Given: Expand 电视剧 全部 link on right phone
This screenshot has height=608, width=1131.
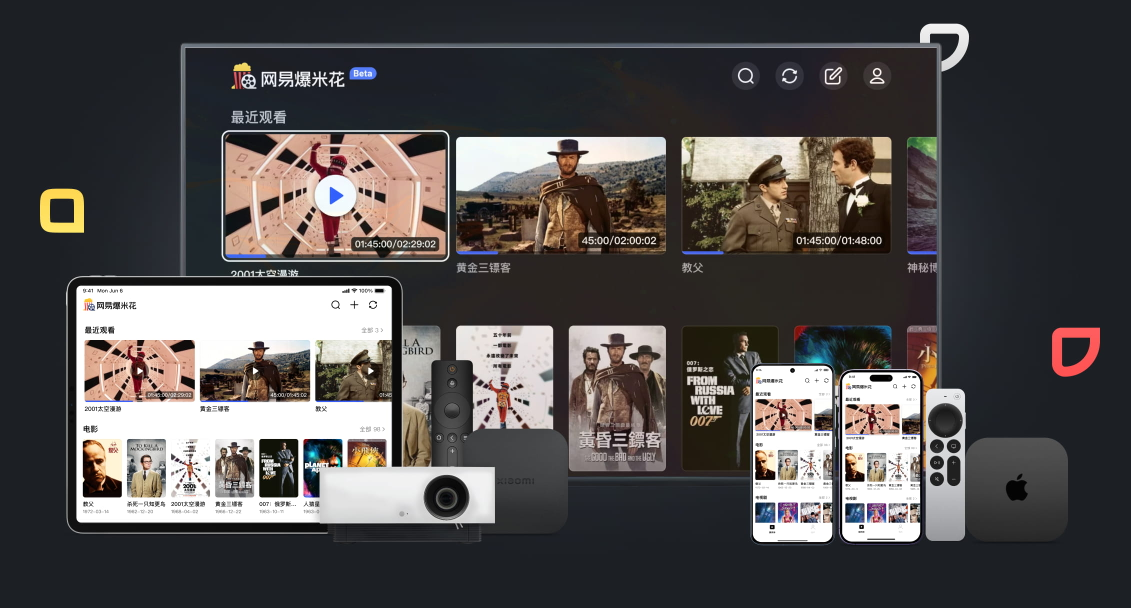Looking at the screenshot, I should coord(911,498).
